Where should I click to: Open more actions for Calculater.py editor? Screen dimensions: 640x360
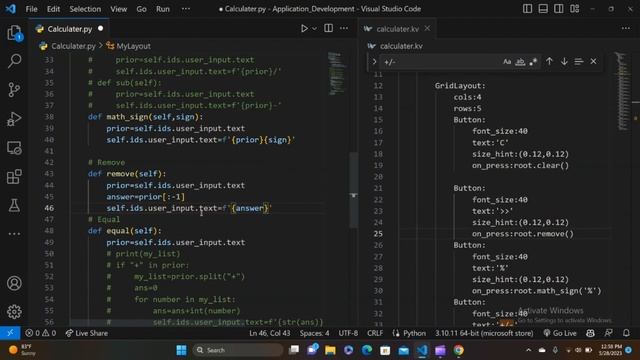coord(344,28)
